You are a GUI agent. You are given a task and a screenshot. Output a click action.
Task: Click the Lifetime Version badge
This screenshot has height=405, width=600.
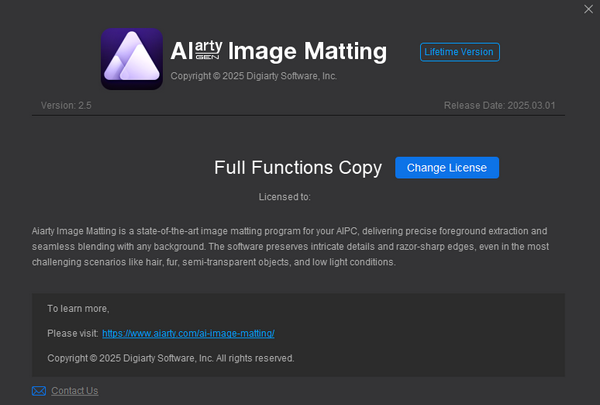point(459,52)
